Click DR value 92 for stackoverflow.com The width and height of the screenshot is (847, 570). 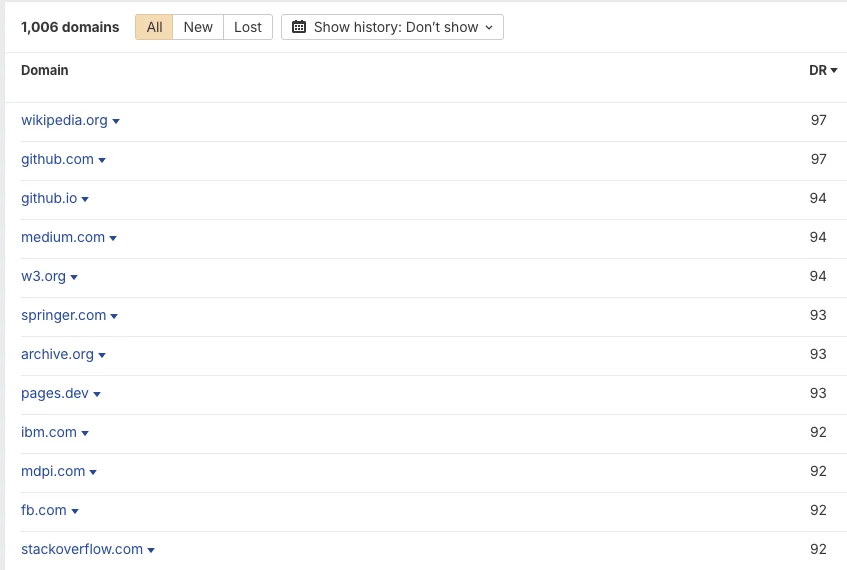818,549
